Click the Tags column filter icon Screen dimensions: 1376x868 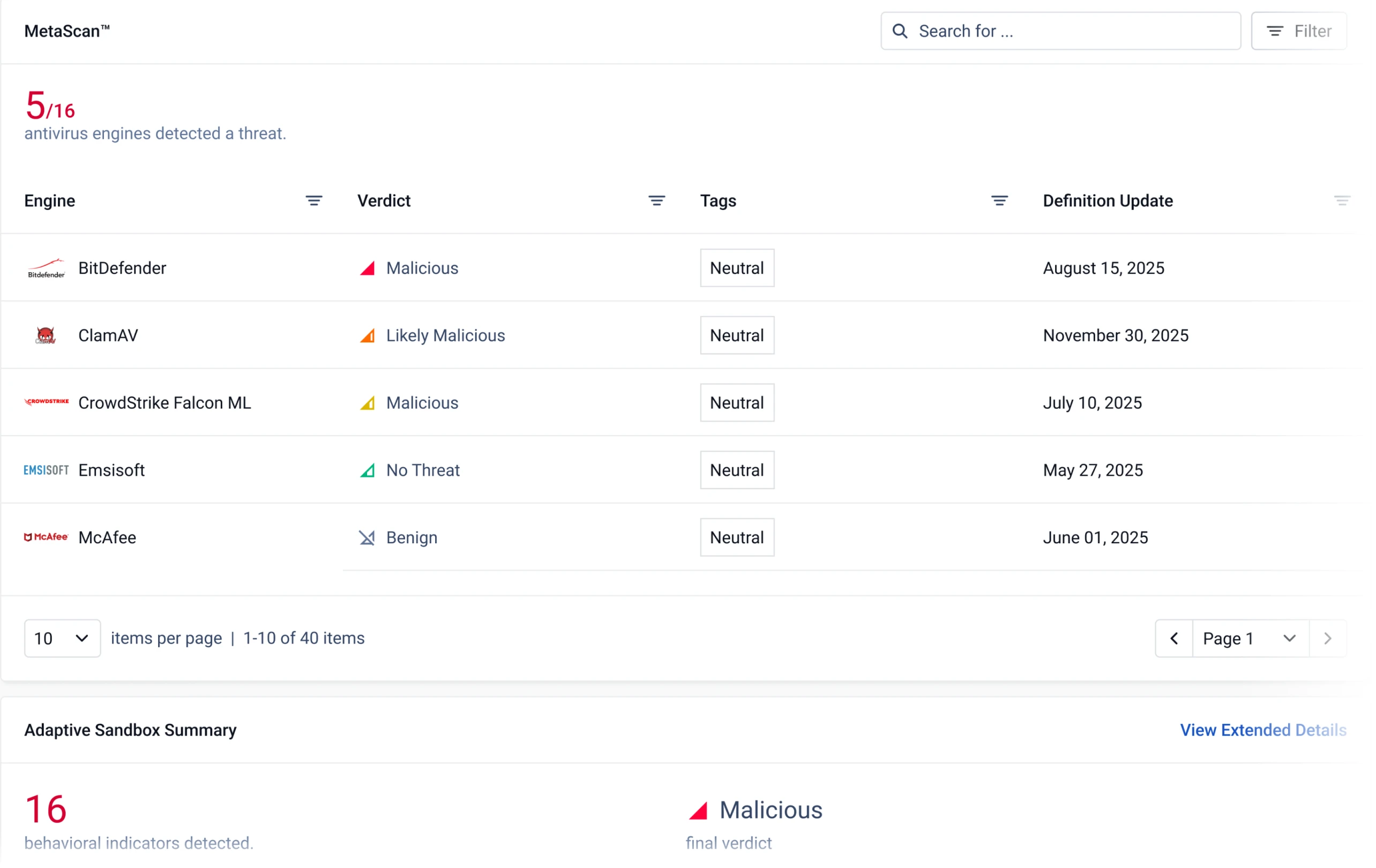click(999, 200)
